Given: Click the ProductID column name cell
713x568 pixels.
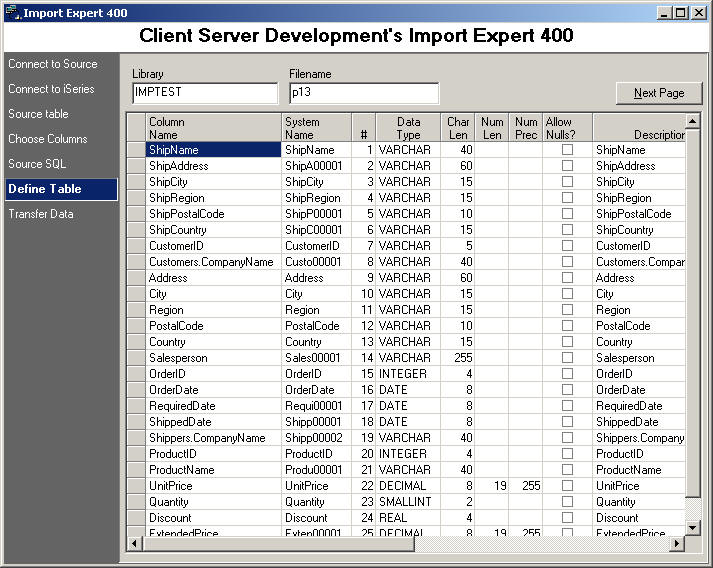Looking at the screenshot, I should (213, 453).
